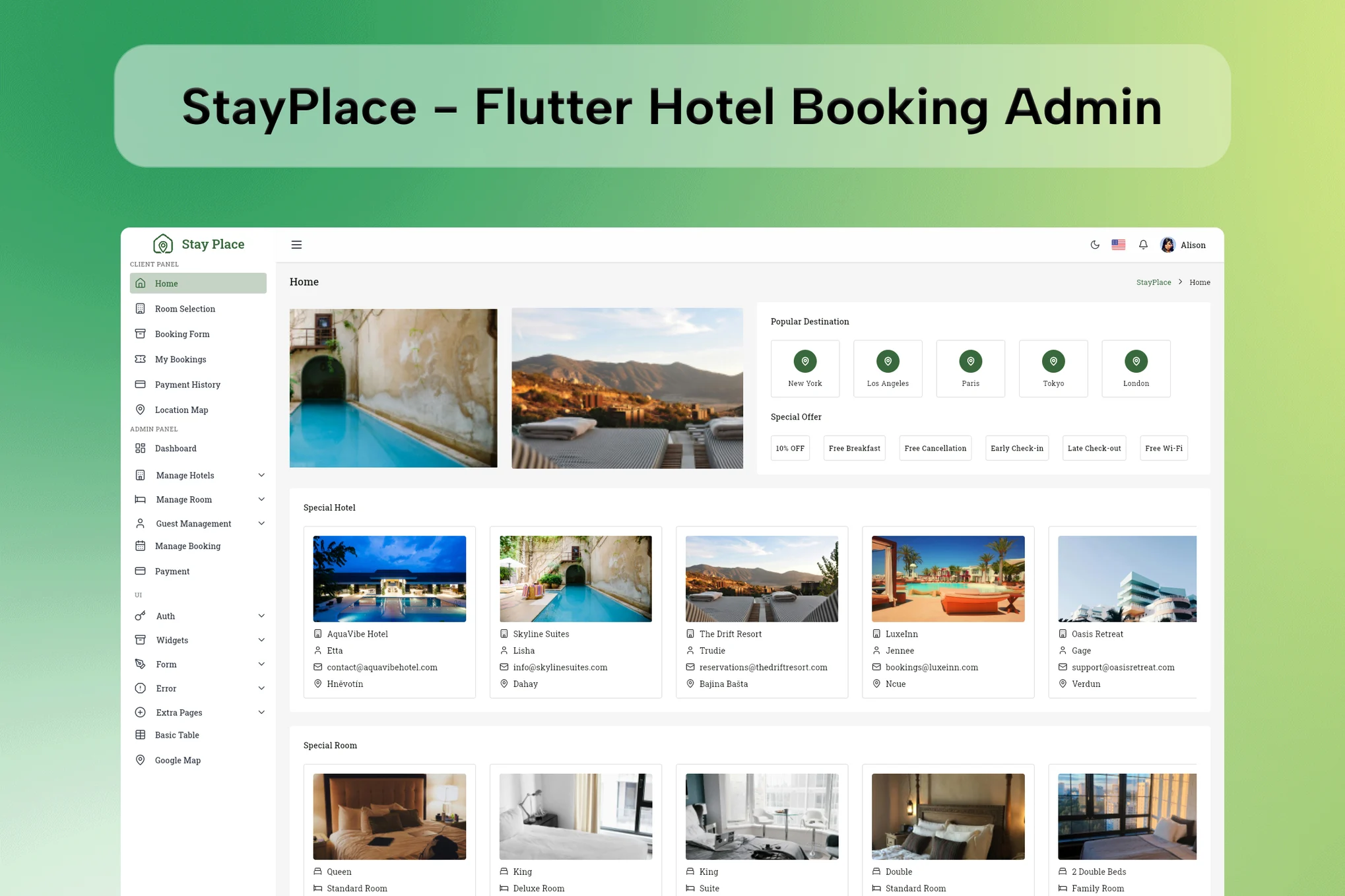Open the Home page from the sidebar
The width and height of the screenshot is (1345, 896).
click(x=166, y=283)
